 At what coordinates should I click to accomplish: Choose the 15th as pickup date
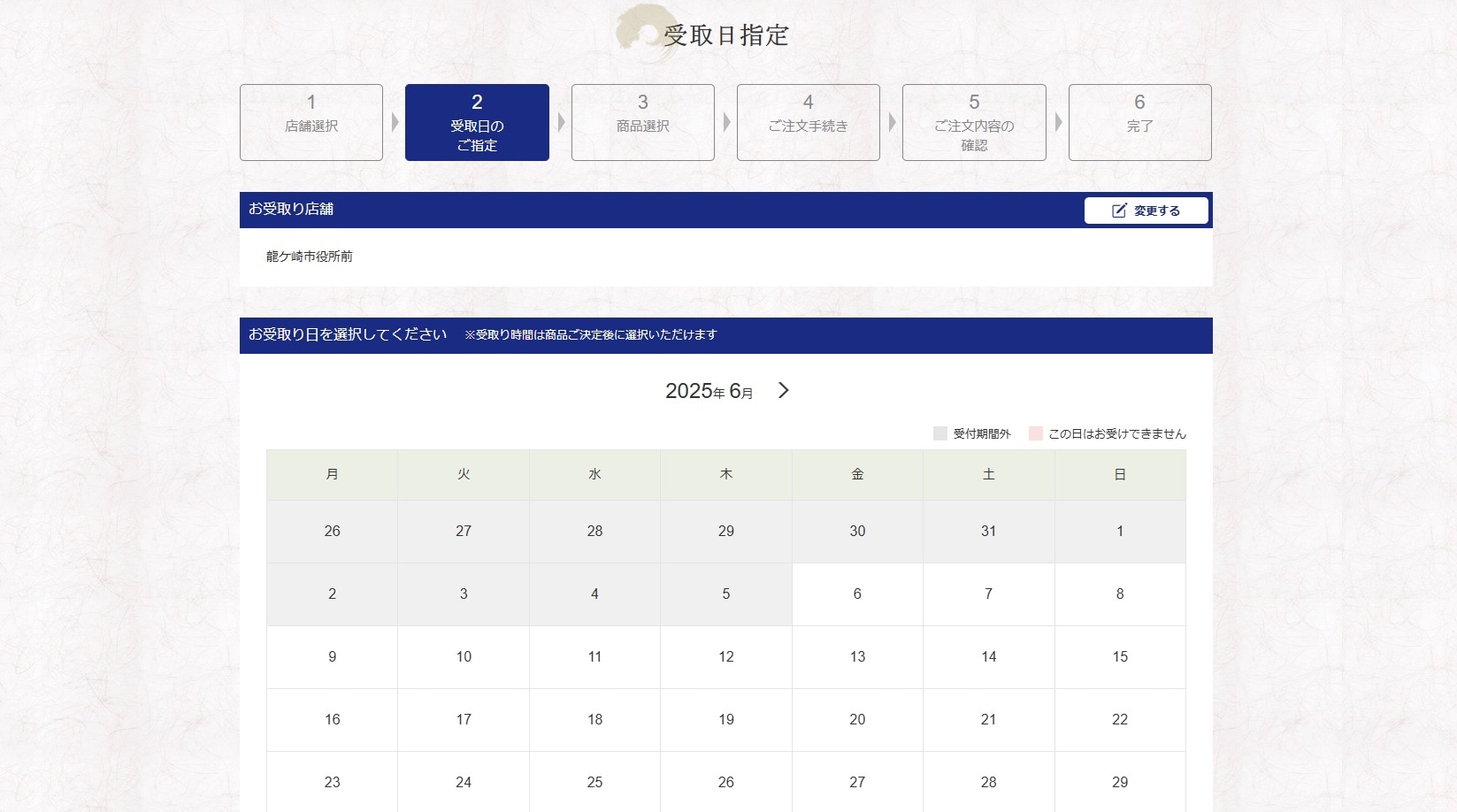click(1120, 657)
